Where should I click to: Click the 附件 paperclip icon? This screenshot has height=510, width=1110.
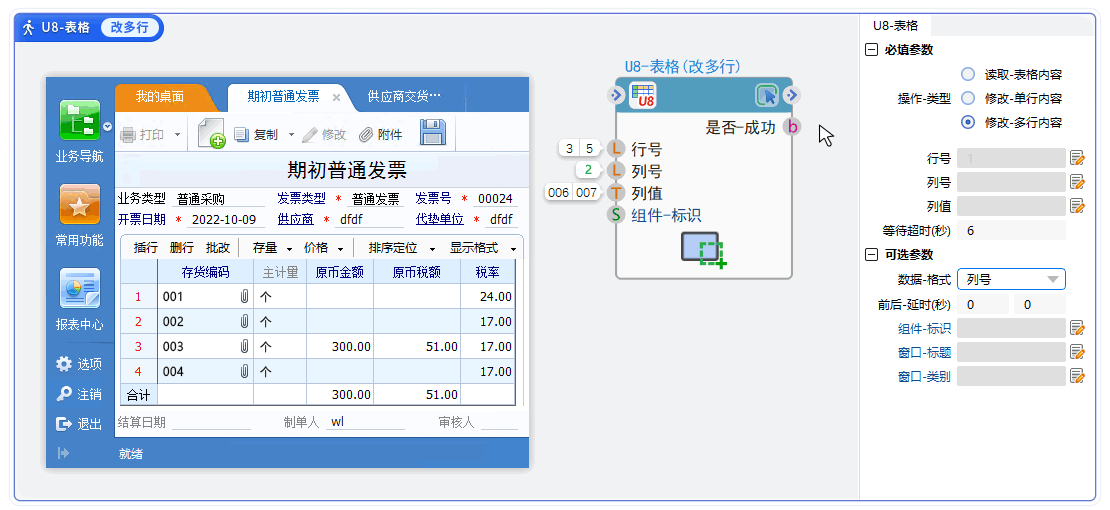(366, 135)
